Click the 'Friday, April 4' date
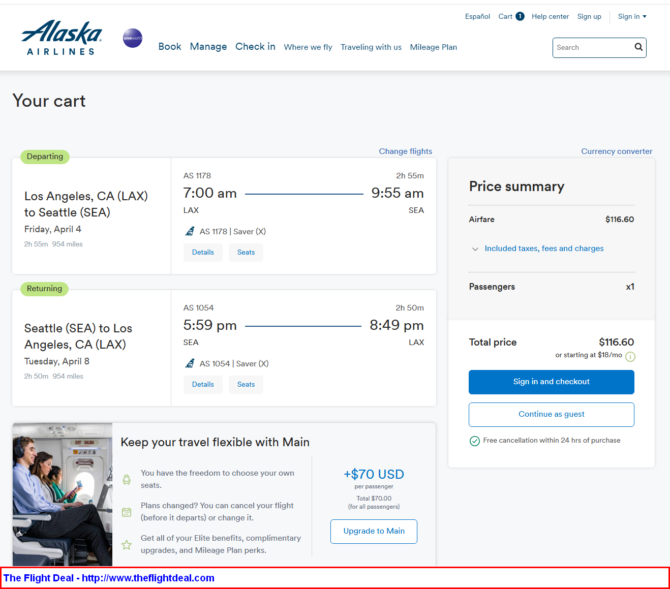 click(x=53, y=229)
